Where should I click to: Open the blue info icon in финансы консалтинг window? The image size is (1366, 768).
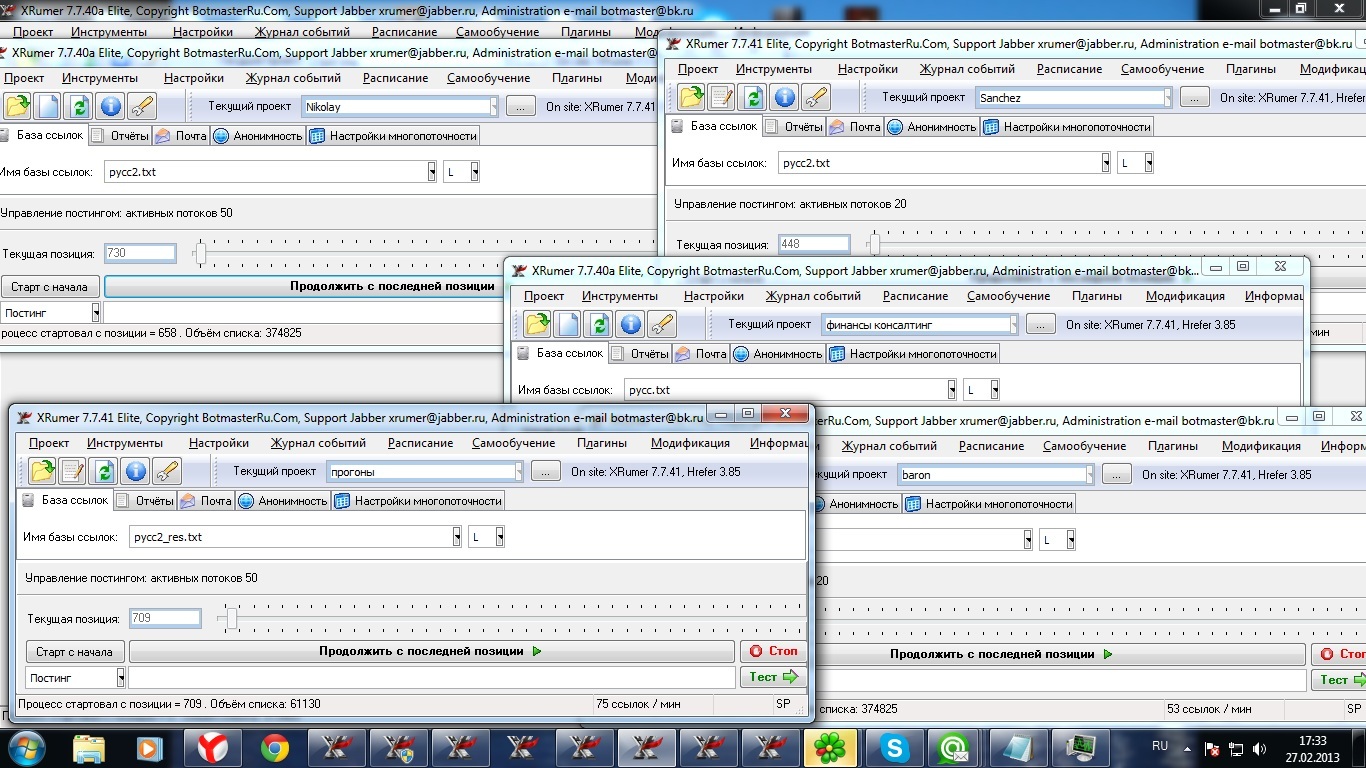pyautogui.click(x=631, y=324)
